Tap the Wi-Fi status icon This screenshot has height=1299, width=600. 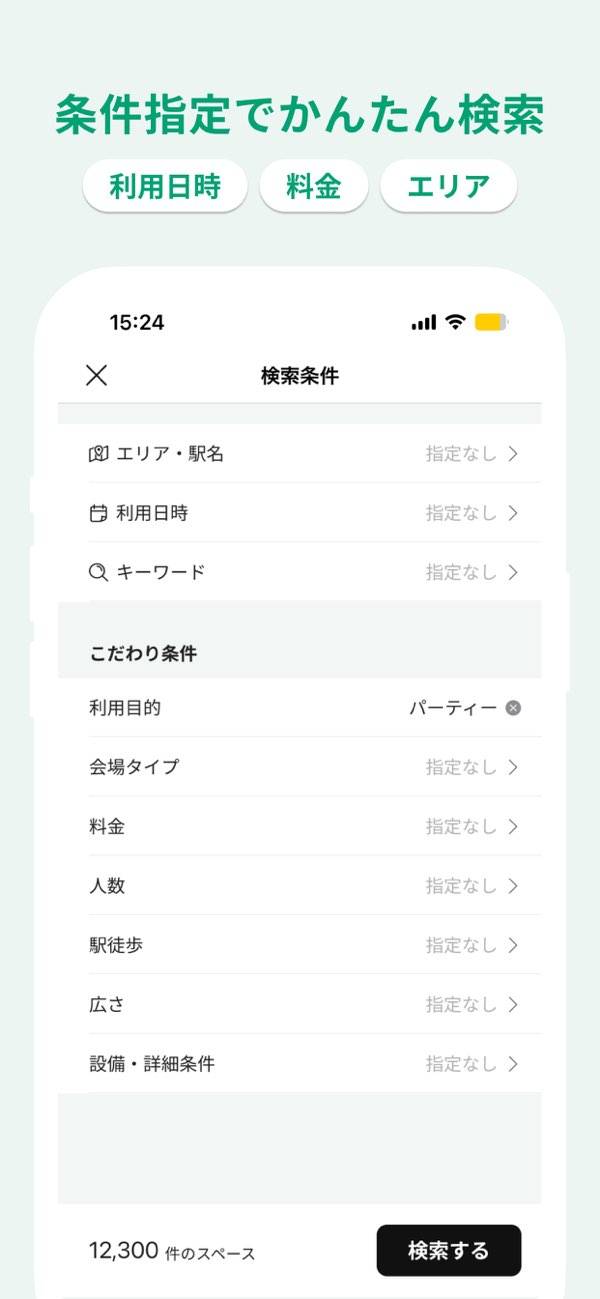(x=455, y=322)
